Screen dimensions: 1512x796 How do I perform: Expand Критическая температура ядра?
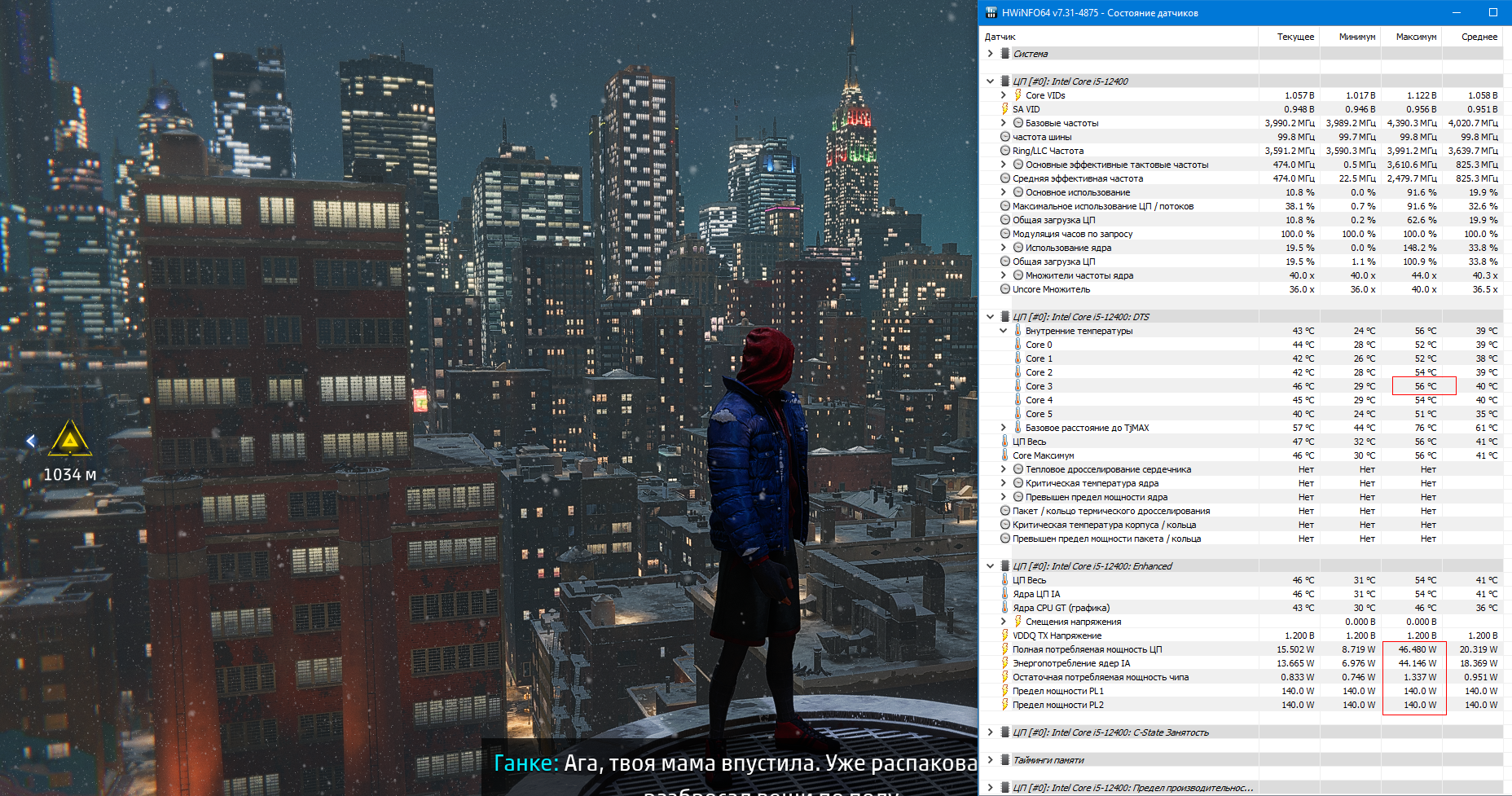(1004, 483)
